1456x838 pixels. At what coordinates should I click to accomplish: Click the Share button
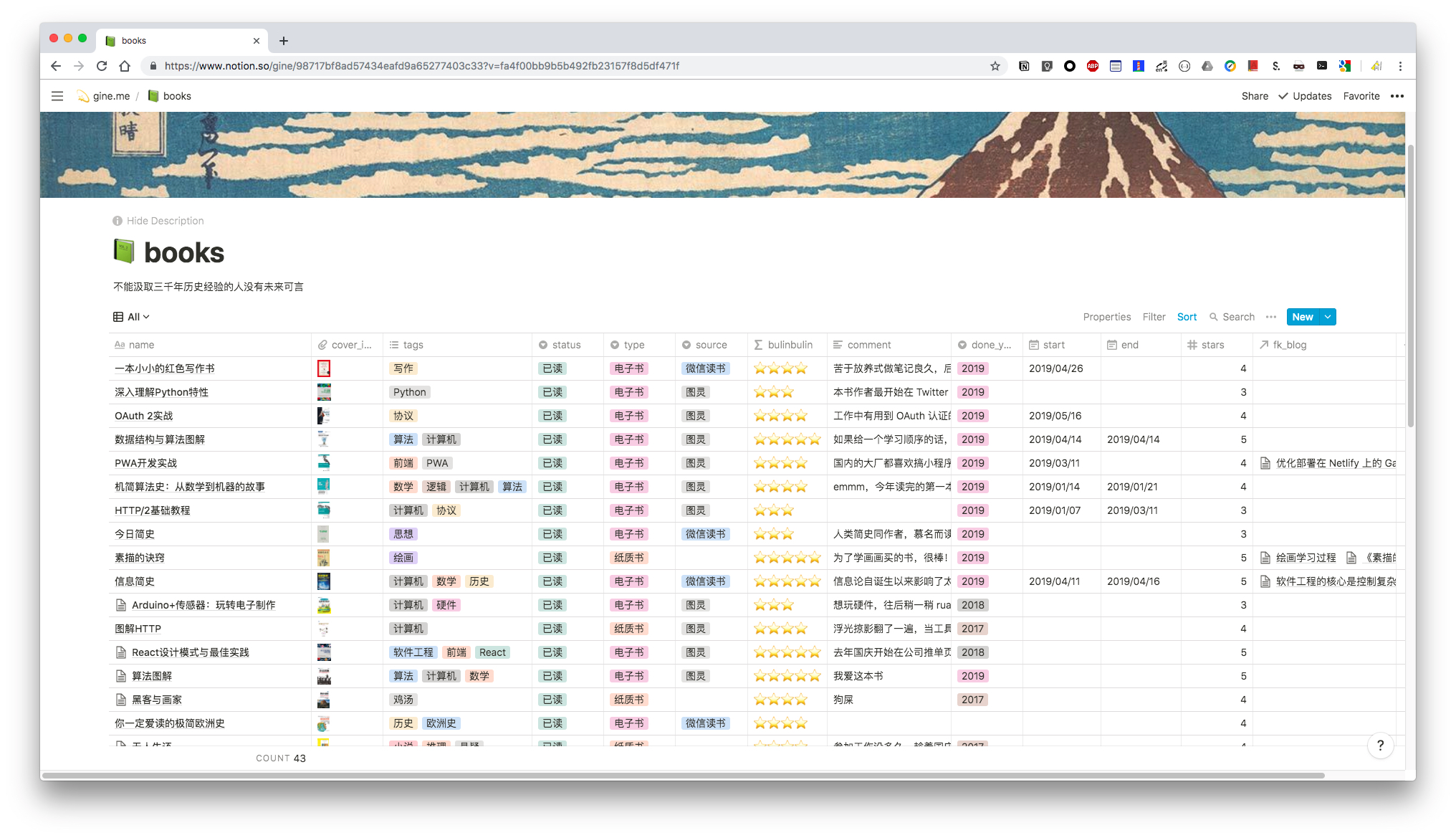click(x=1255, y=96)
